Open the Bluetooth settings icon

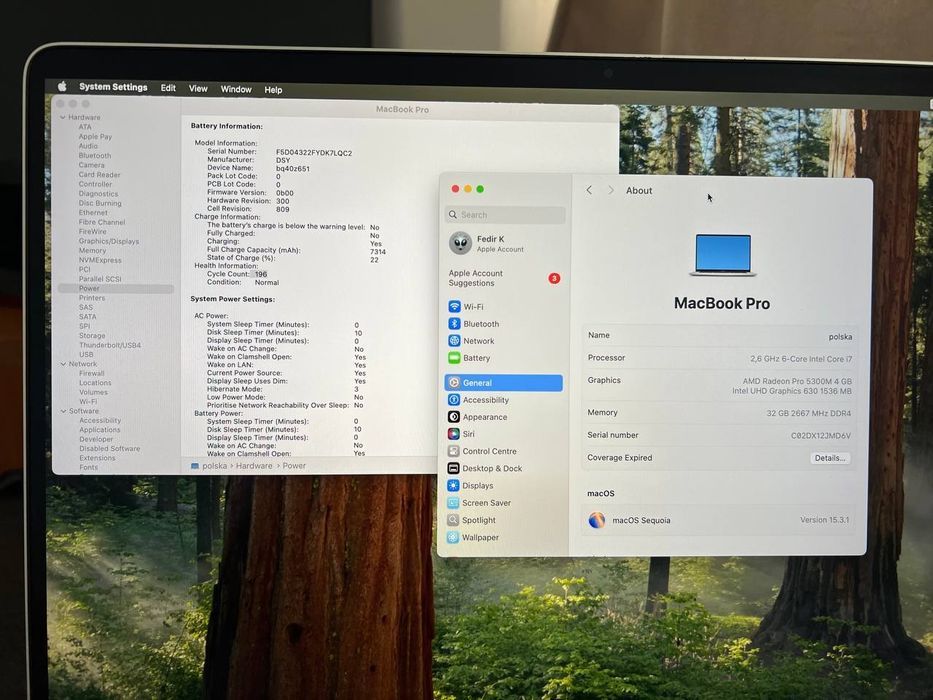[x=454, y=324]
